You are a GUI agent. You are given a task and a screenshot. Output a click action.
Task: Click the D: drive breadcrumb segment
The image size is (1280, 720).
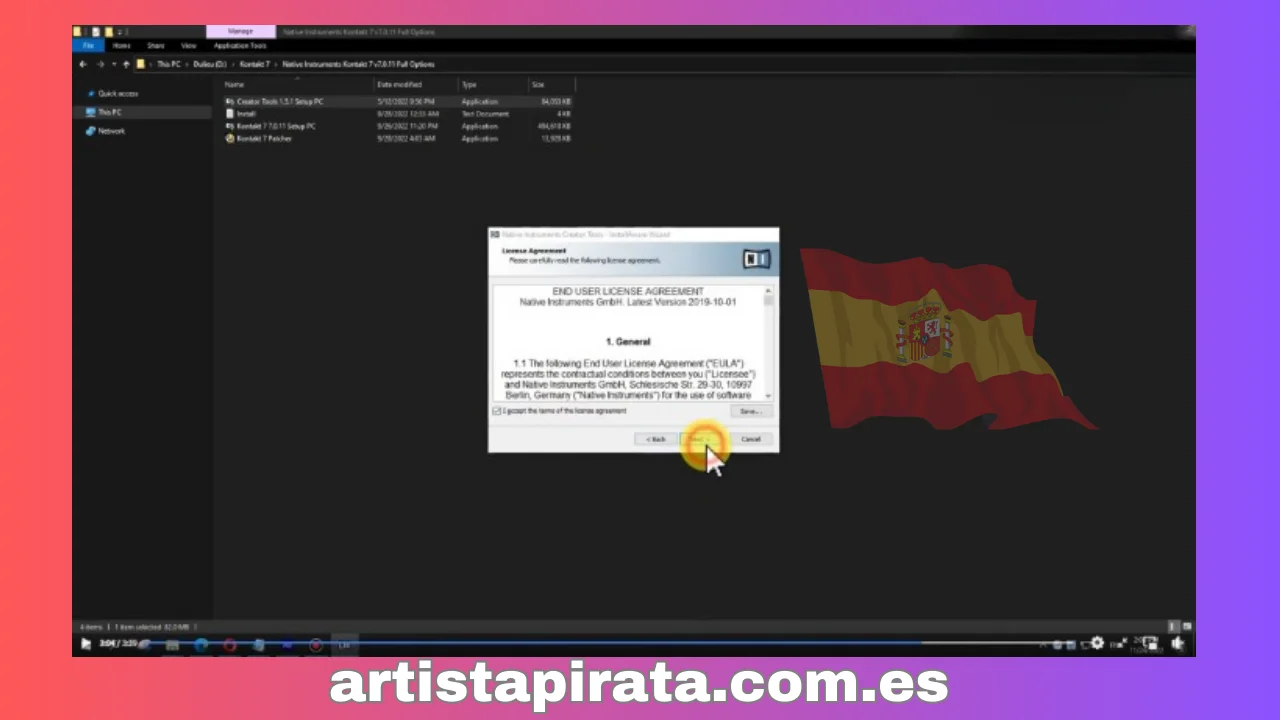pos(210,64)
